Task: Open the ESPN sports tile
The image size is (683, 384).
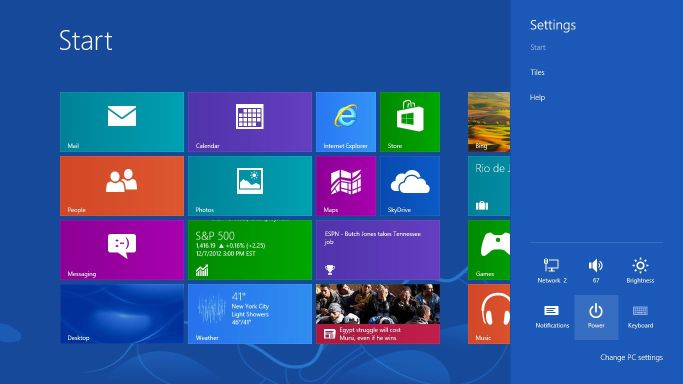Action: pyautogui.click(x=378, y=250)
